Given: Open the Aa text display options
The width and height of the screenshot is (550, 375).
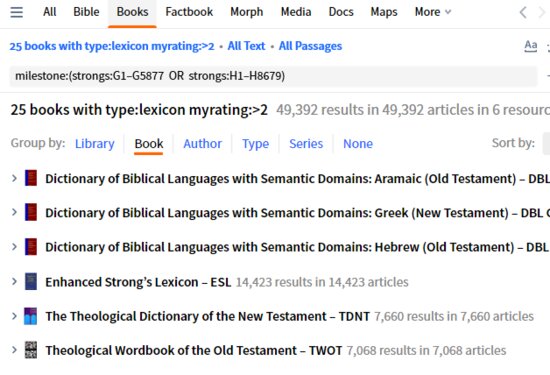Looking at the screenshot, I should (x=531, y=46).
